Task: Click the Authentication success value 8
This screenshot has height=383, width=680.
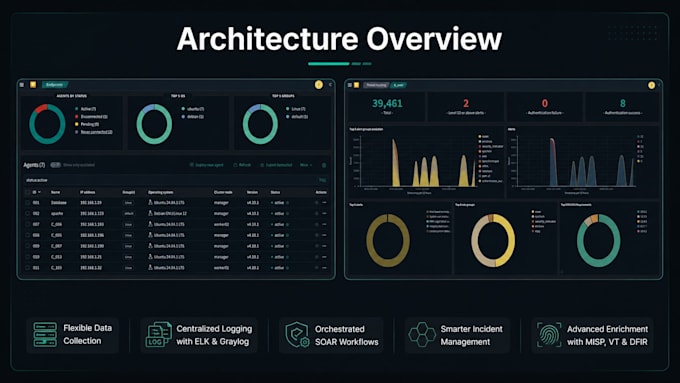Action: 623,103
